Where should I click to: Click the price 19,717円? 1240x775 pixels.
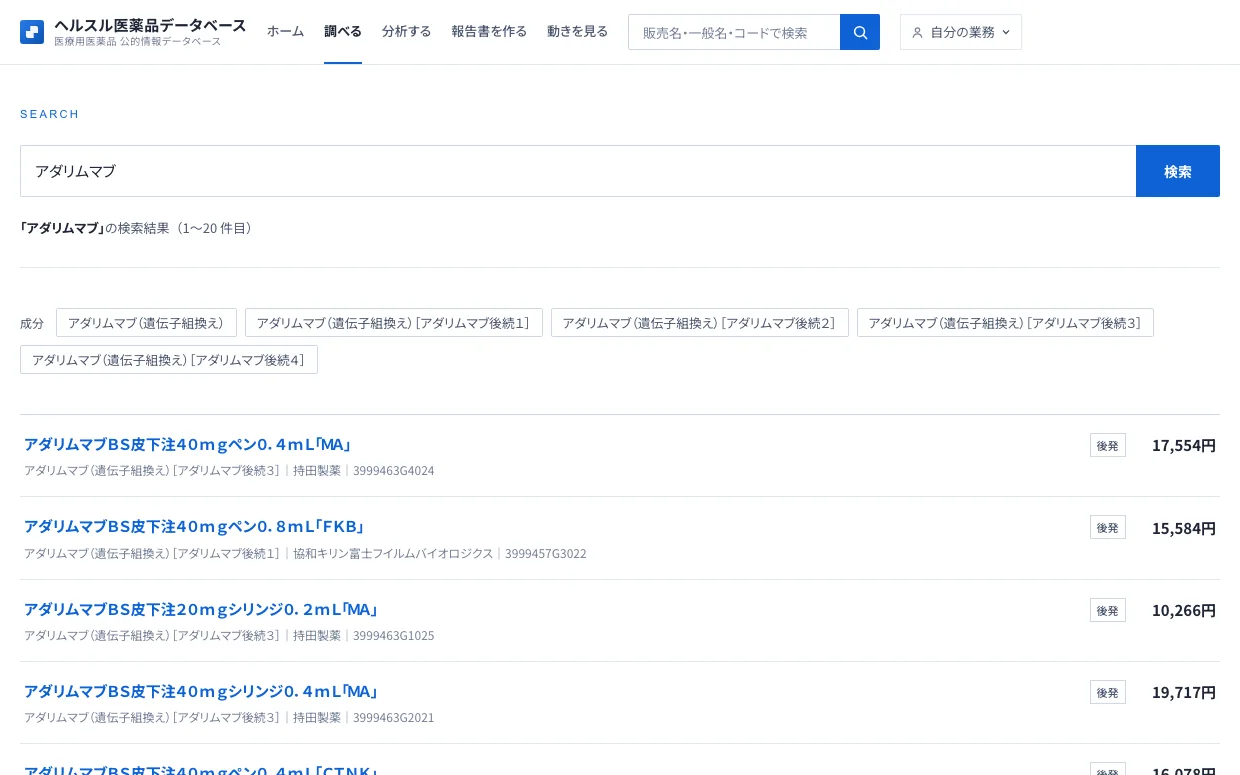pyautogui.click(x=1184, y=692)
